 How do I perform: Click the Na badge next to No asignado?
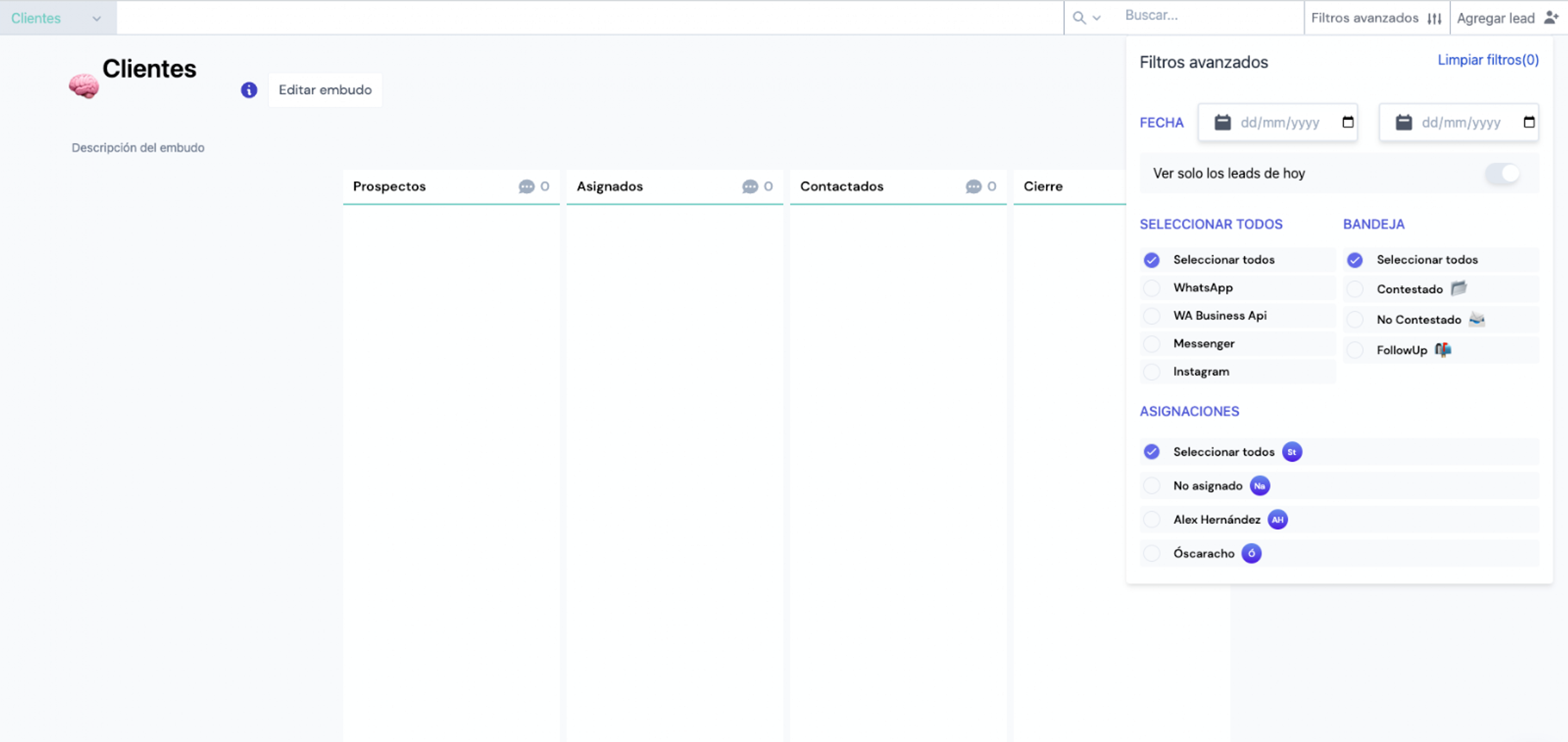click(x=1259, y=486)
